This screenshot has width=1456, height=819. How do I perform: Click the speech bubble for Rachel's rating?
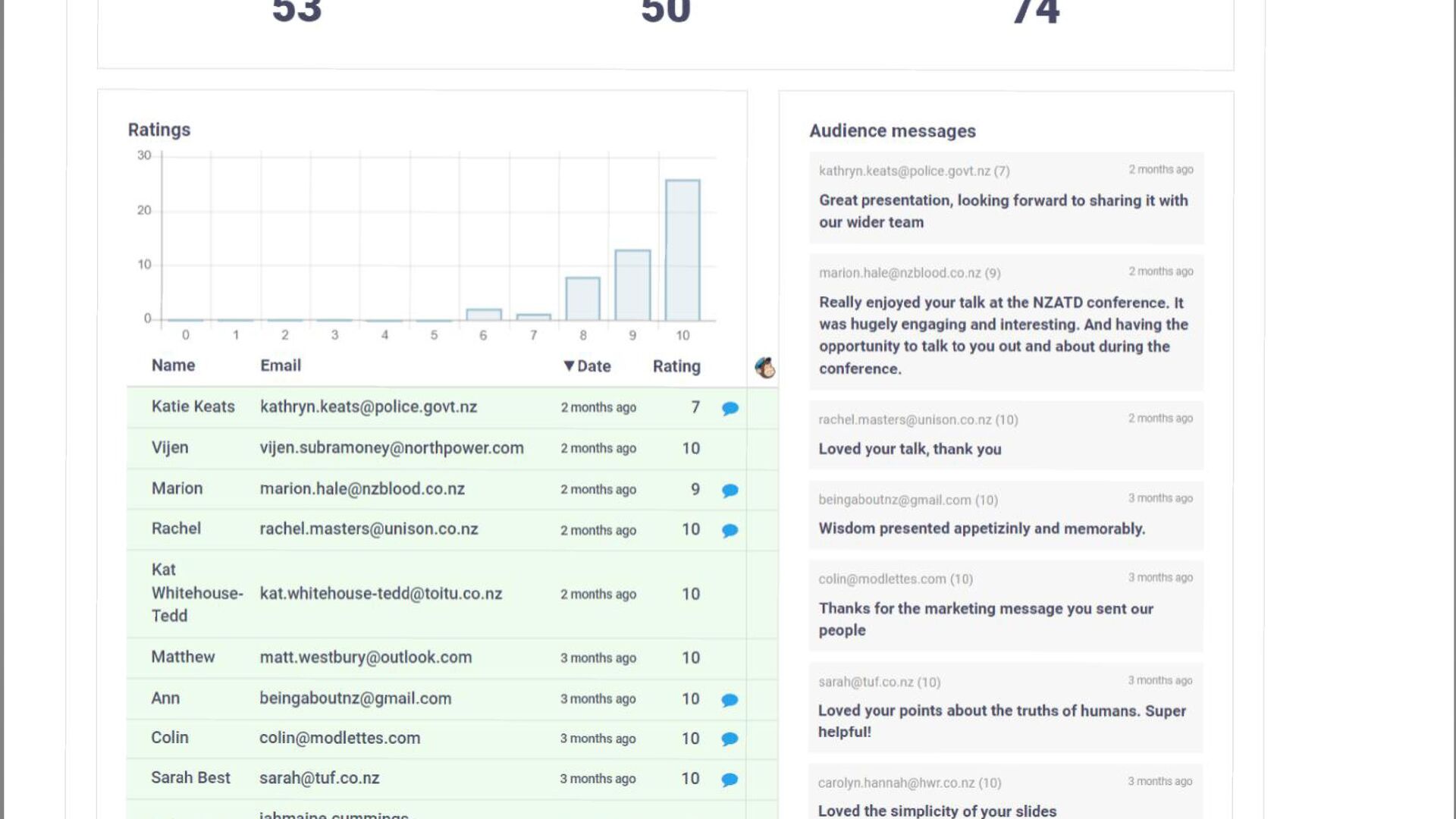tap(730, 531)
